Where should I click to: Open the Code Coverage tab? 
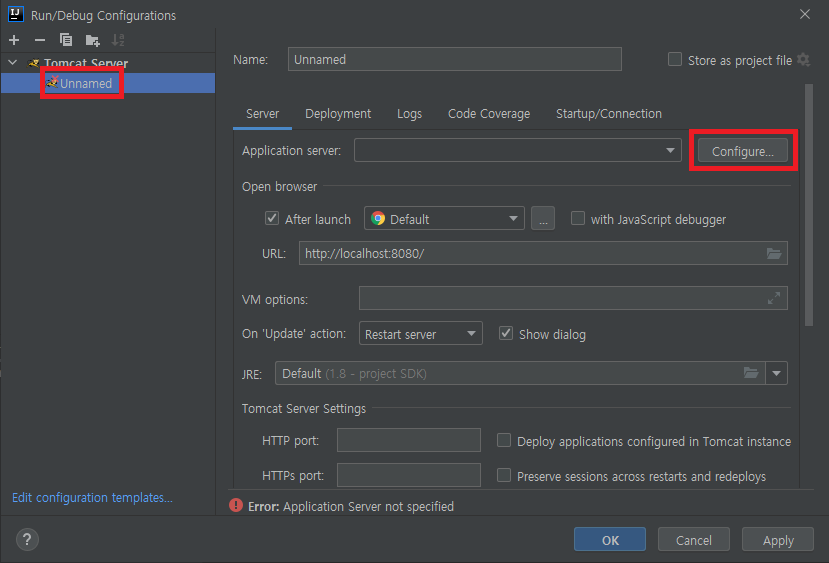point(489,114)
